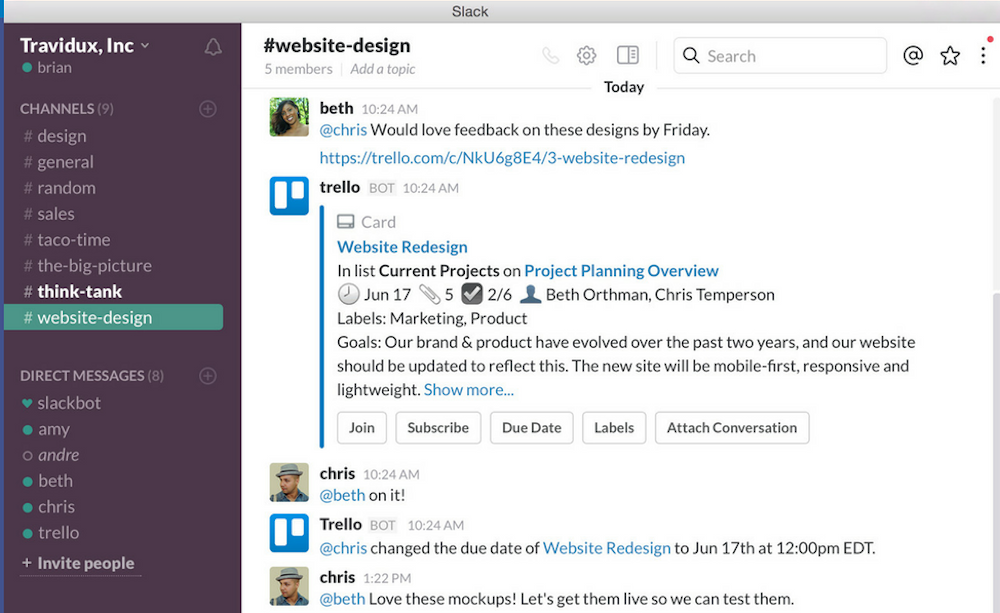Screen dimensions: 1000x613
Task: Click Invite people link
Action: 78,563
